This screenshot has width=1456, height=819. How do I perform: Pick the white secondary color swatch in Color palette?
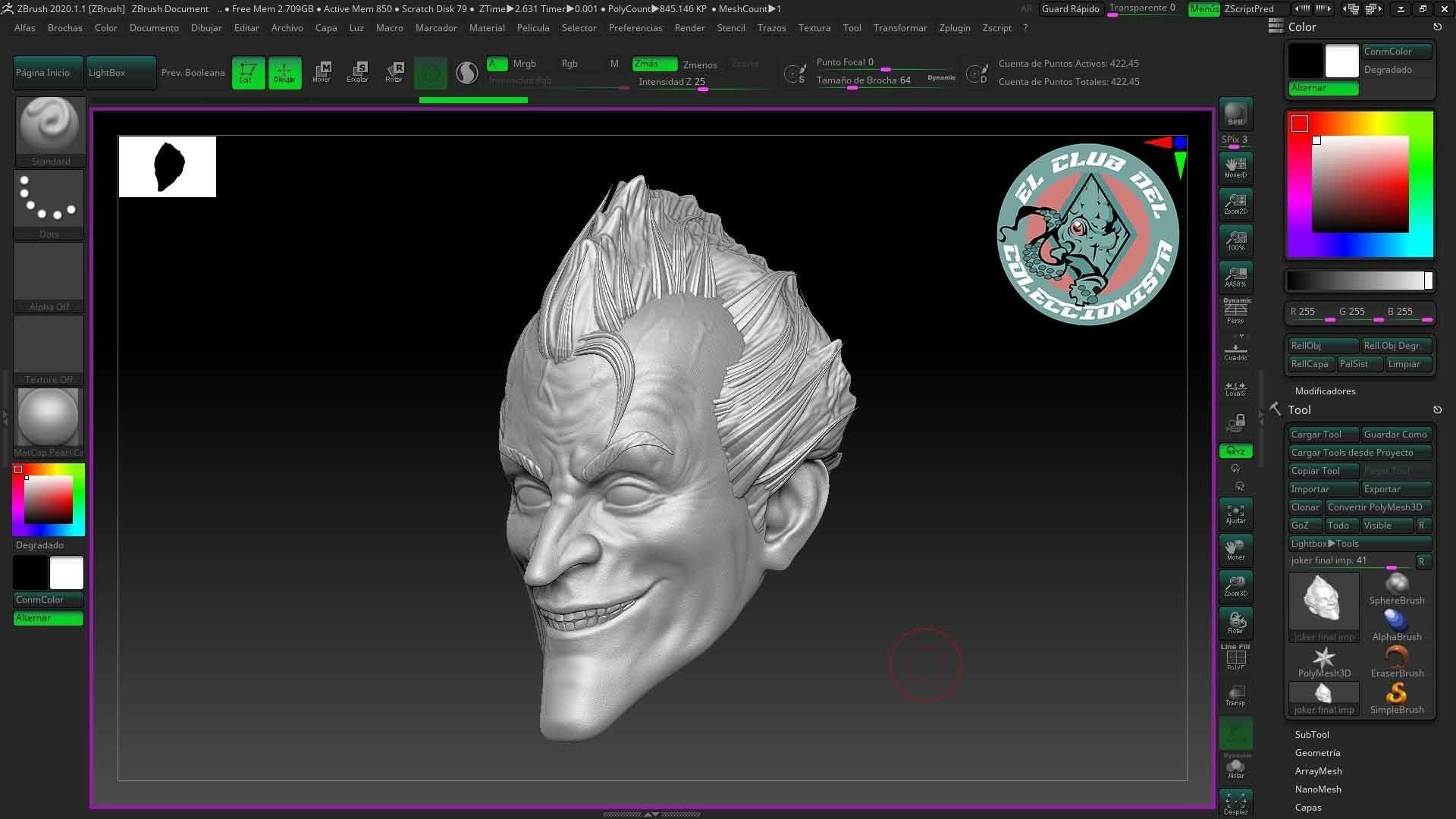click(1341, 61)
